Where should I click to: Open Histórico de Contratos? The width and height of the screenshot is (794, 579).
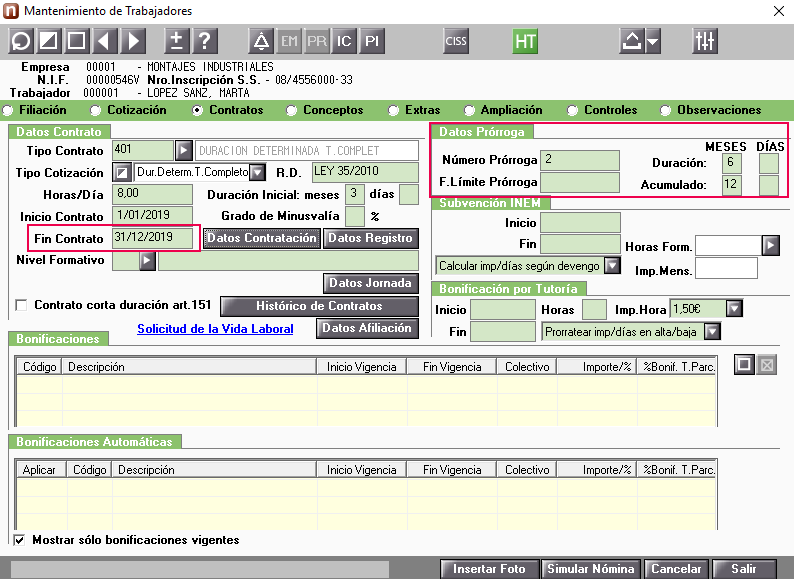point(319,306)
